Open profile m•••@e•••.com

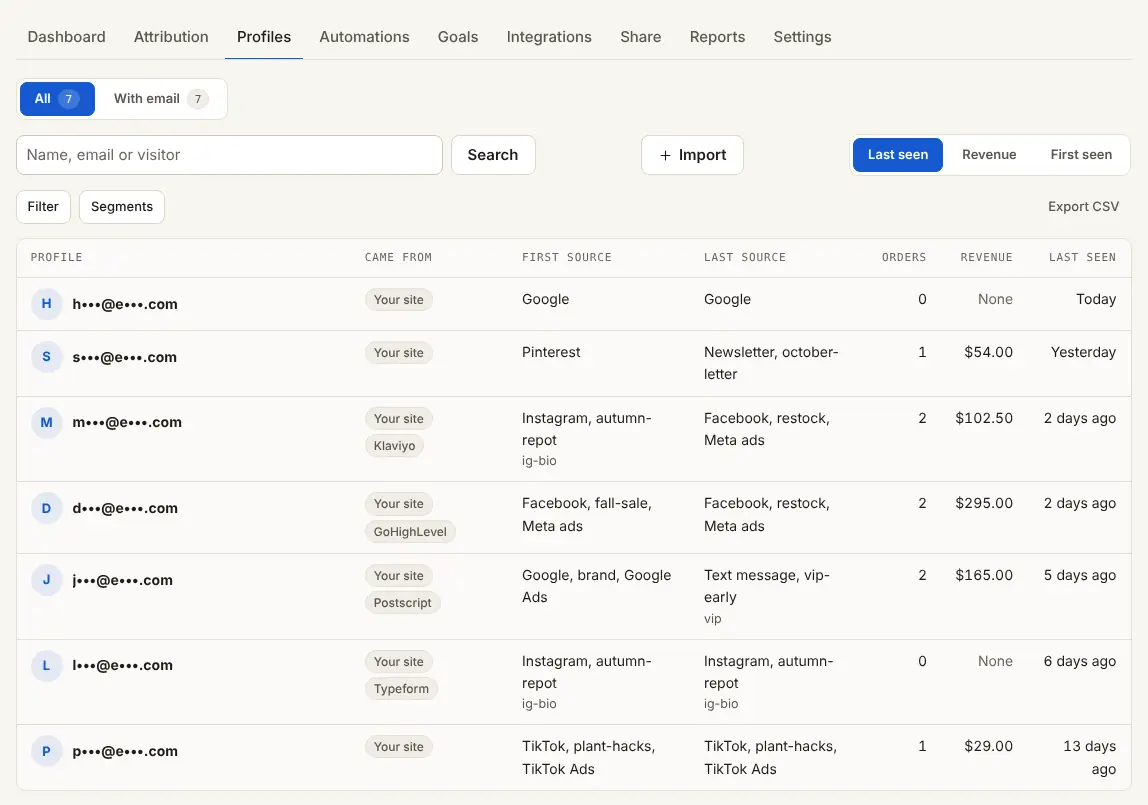[127, 422]
